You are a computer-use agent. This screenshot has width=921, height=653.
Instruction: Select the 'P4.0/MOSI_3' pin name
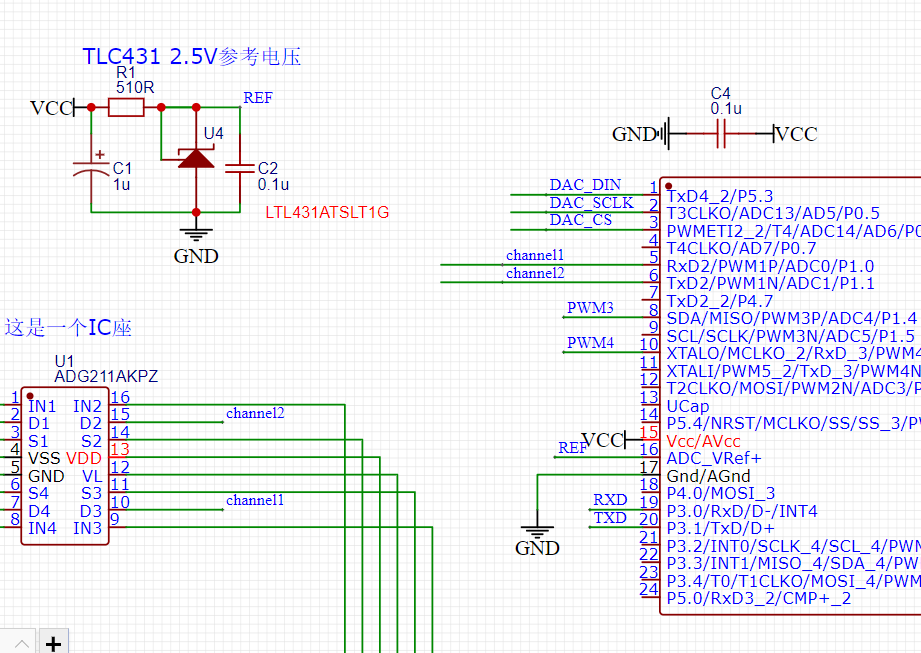pos(721,493)
